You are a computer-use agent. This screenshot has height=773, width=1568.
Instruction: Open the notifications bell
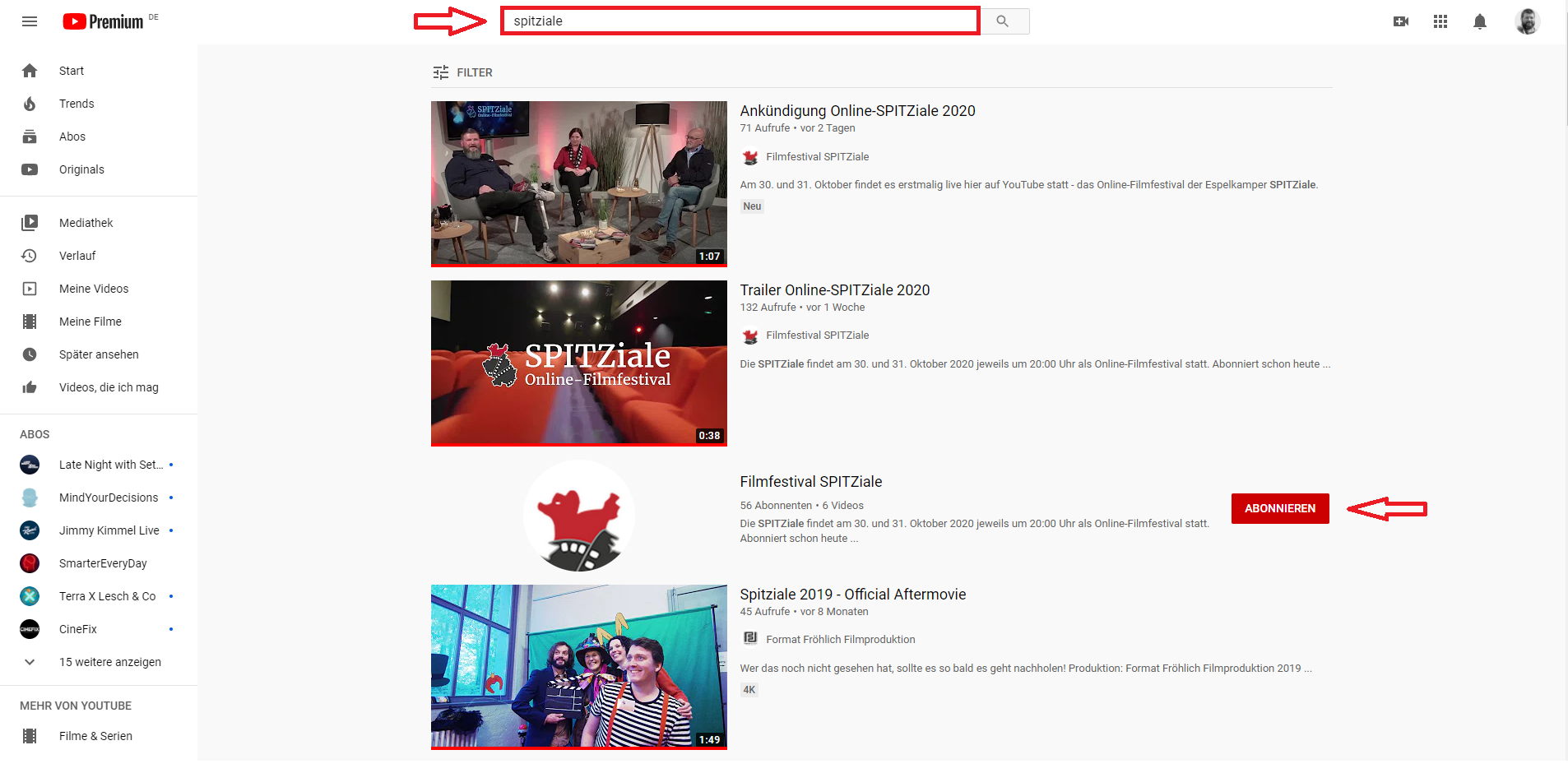[x=1480, y=21]
